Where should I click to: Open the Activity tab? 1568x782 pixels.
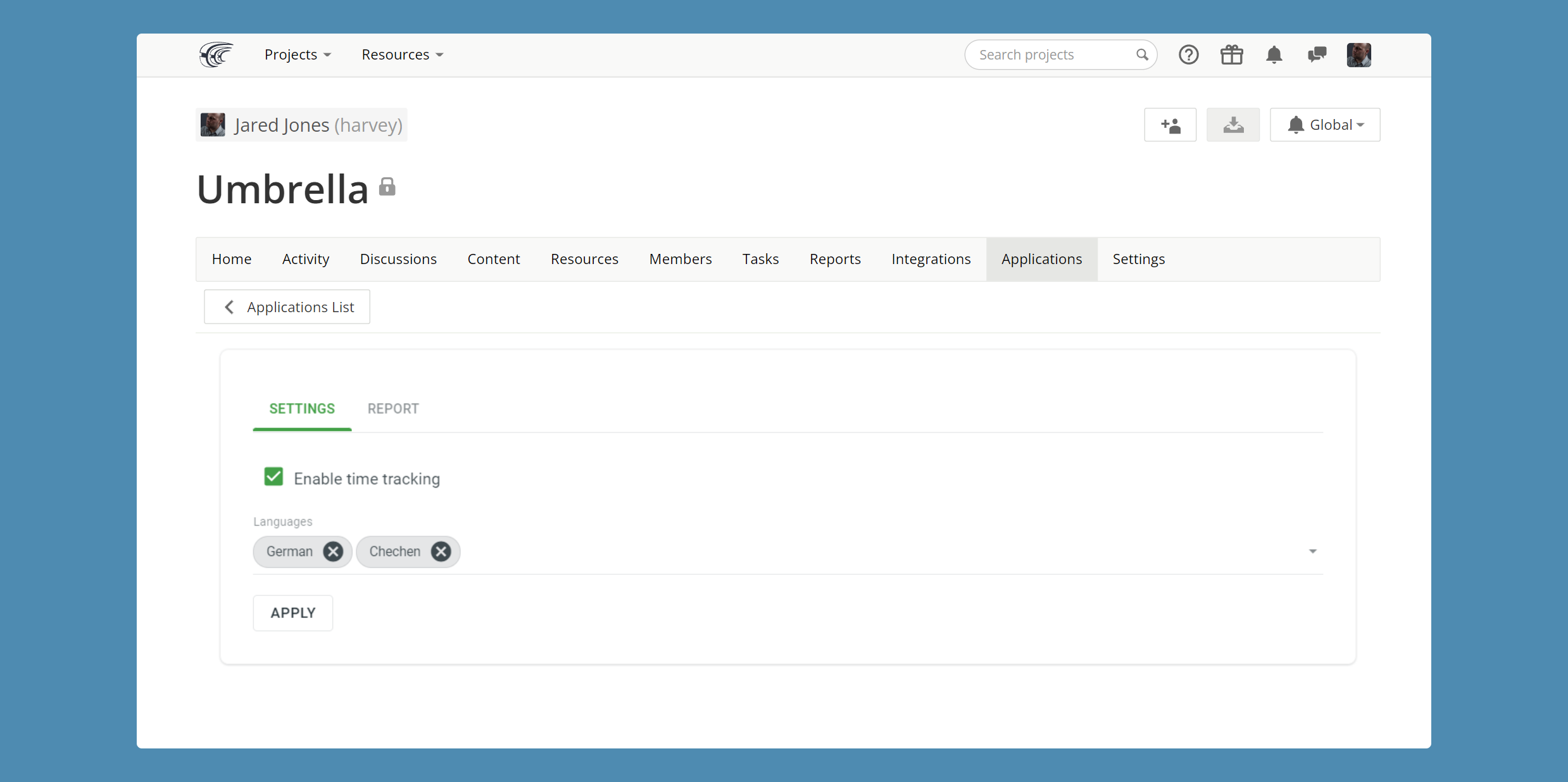[306, 259]
